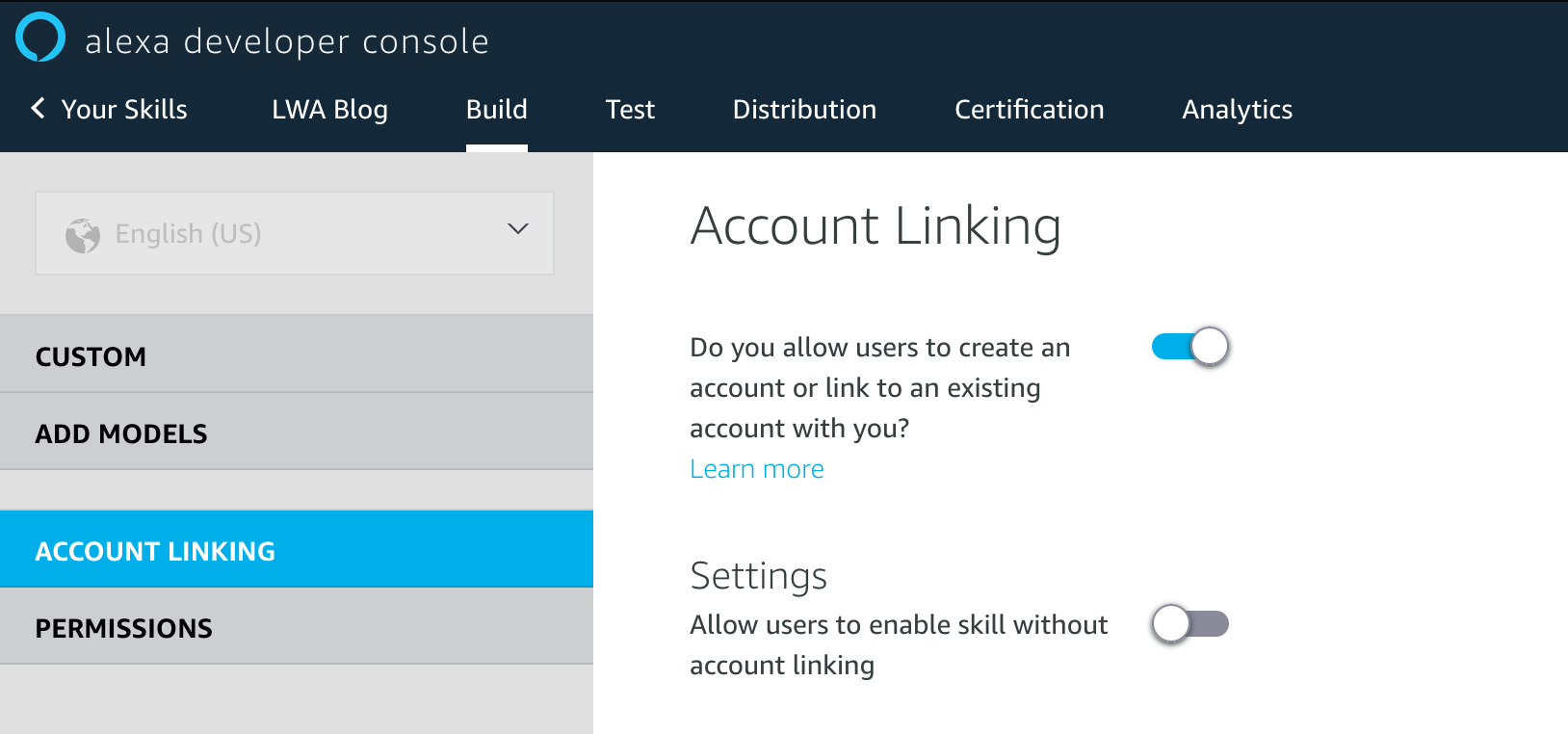Image resolution: width=1568 pixels, height=734 pixels.
Task: Expand the English (US) language dropdown arrow
Action: click(x=518, y=229)
